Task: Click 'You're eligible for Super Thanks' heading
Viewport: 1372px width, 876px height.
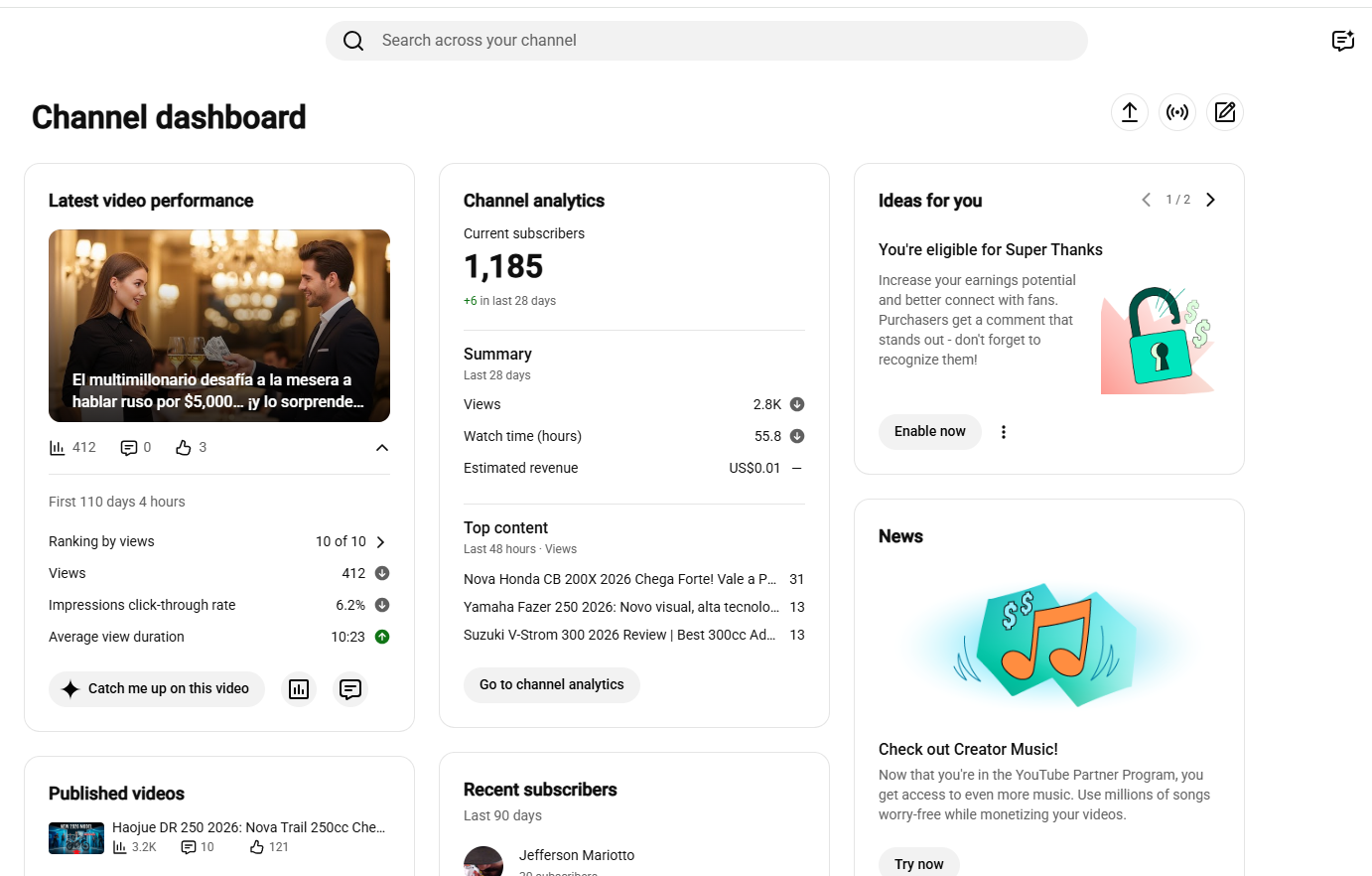Action: click(991, 249)
